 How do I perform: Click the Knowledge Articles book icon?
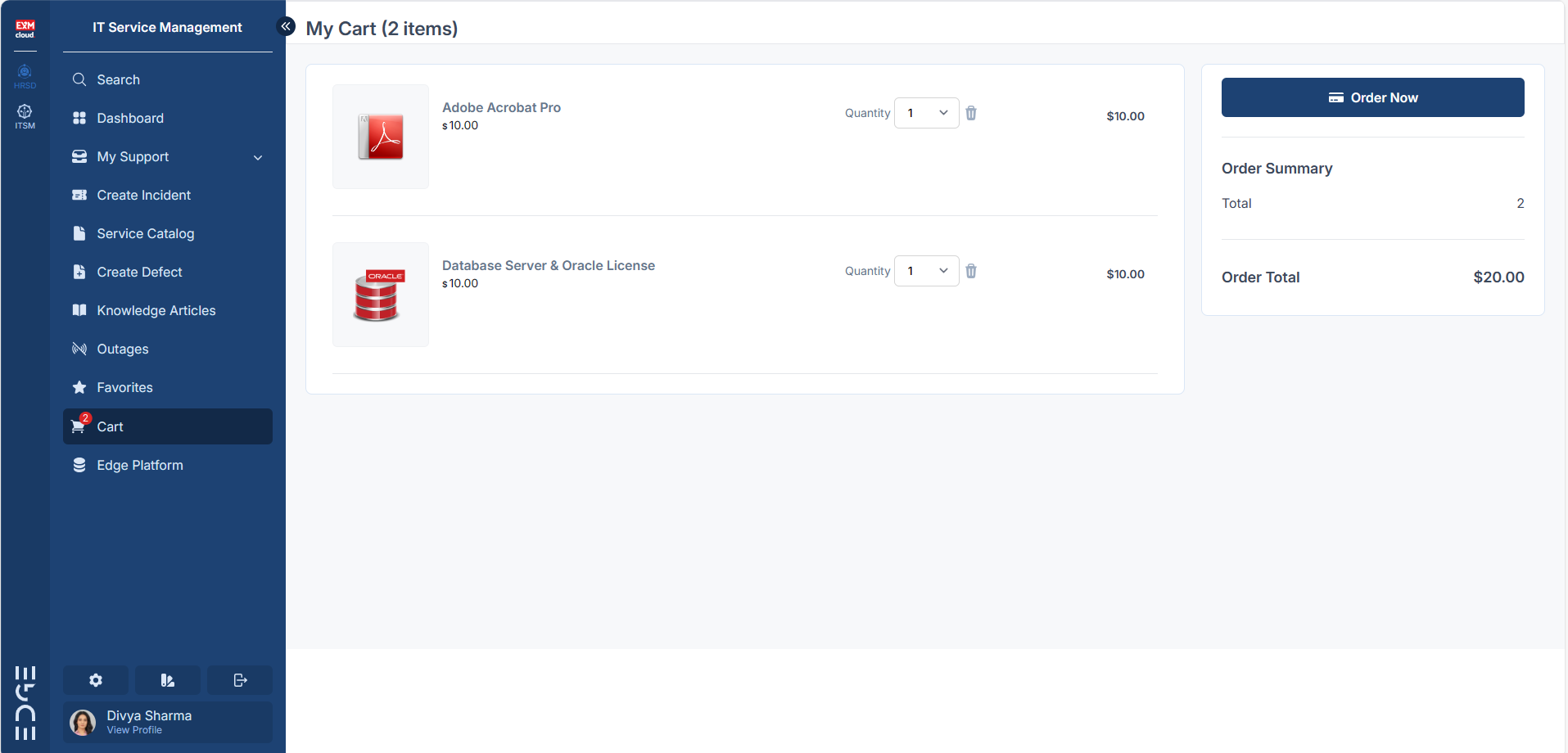(x=79, y=310)
